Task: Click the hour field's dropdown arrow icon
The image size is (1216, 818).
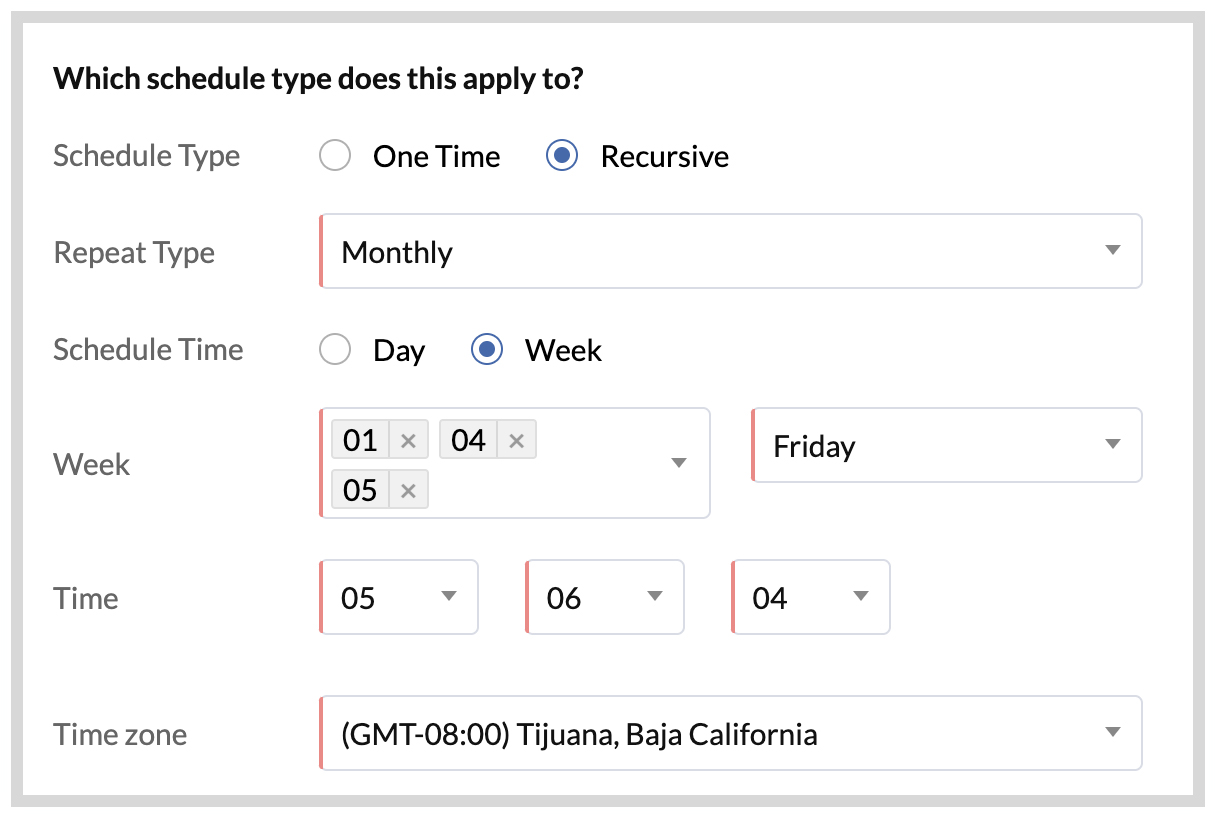Action: coord(447,597)
